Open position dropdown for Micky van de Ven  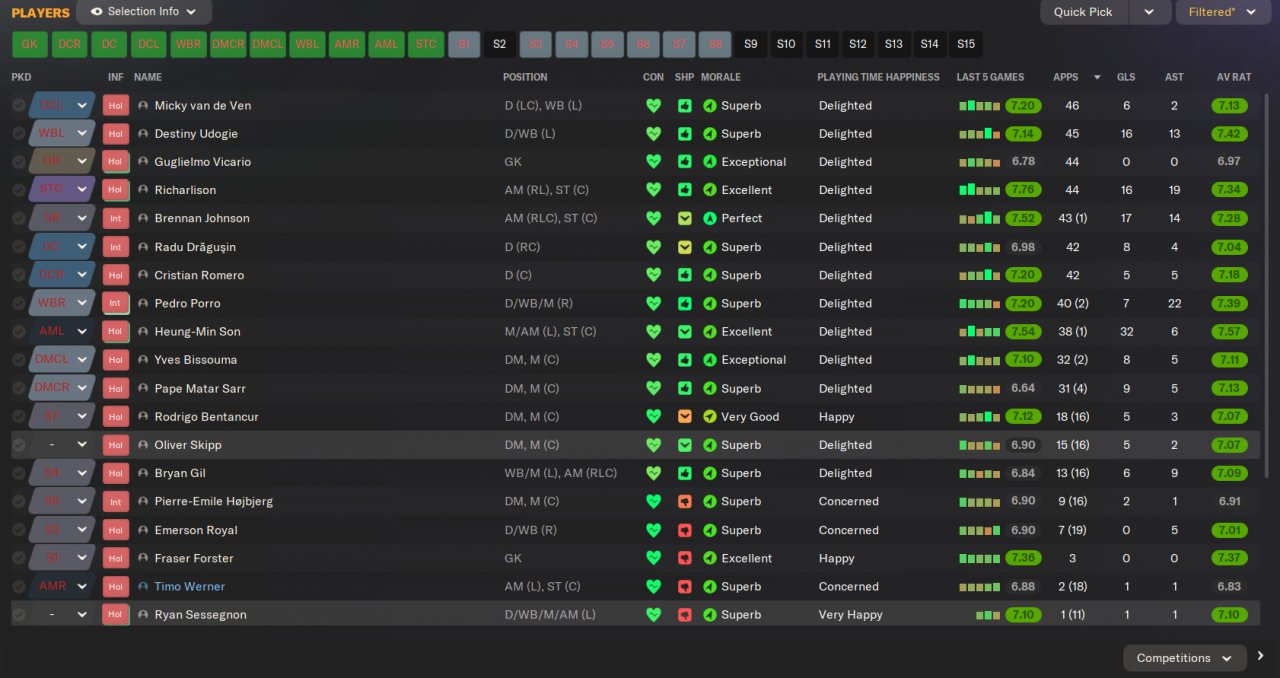pyautogui.click(x=83, y=105)
